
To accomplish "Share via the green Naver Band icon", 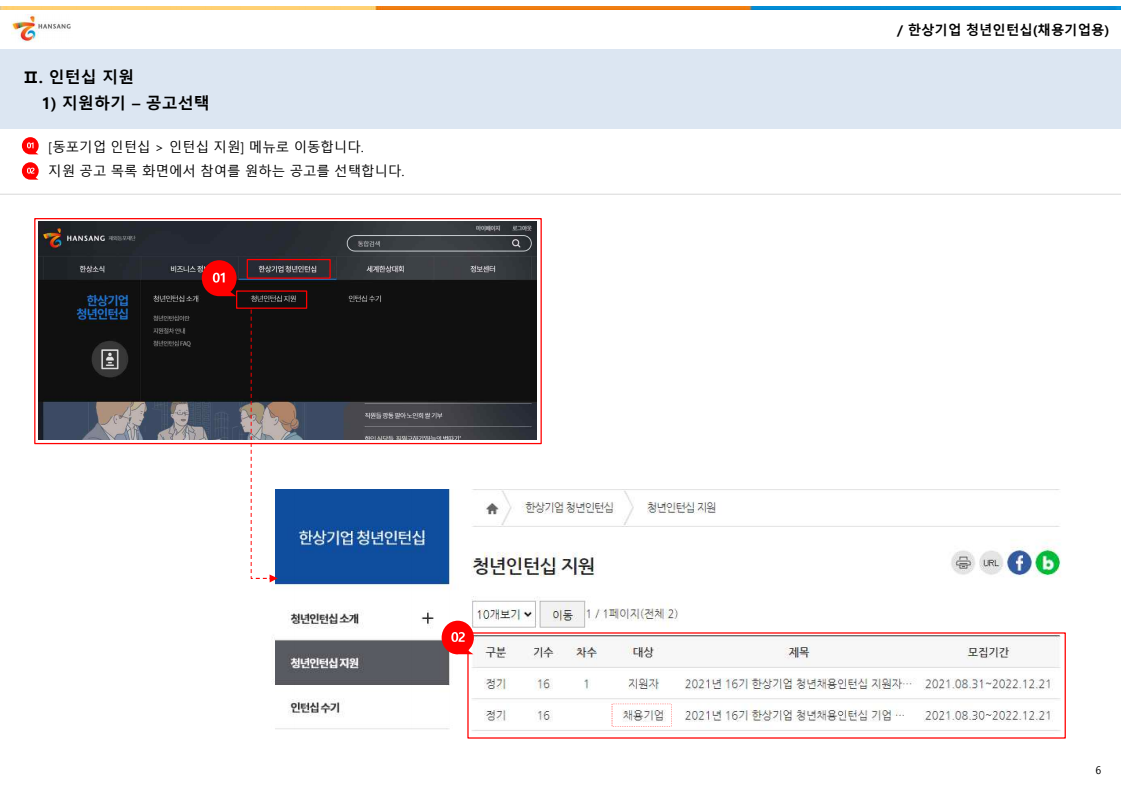I will point(1047,563).
